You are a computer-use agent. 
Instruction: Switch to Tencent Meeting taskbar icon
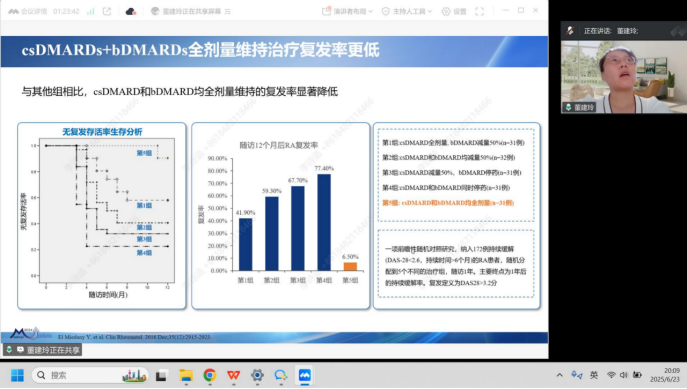tap(305, 375)
